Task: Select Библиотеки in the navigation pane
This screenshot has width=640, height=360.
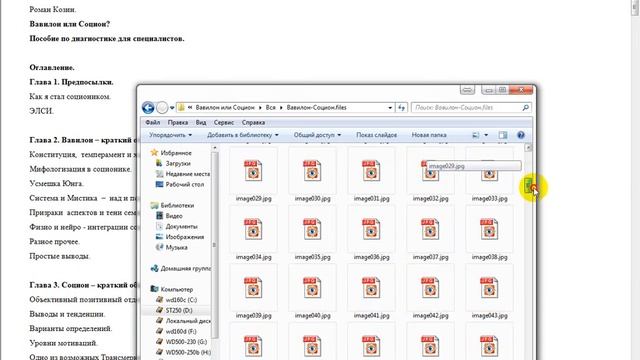Action: pyautogui.click(x=172, y=205)
